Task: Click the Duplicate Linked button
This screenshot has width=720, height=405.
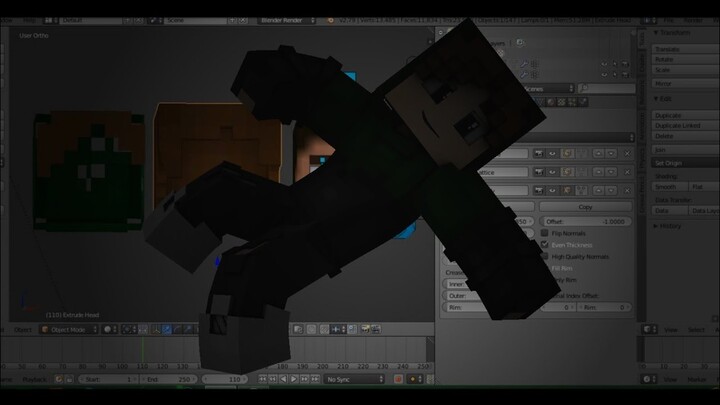Action: (685, 126)
